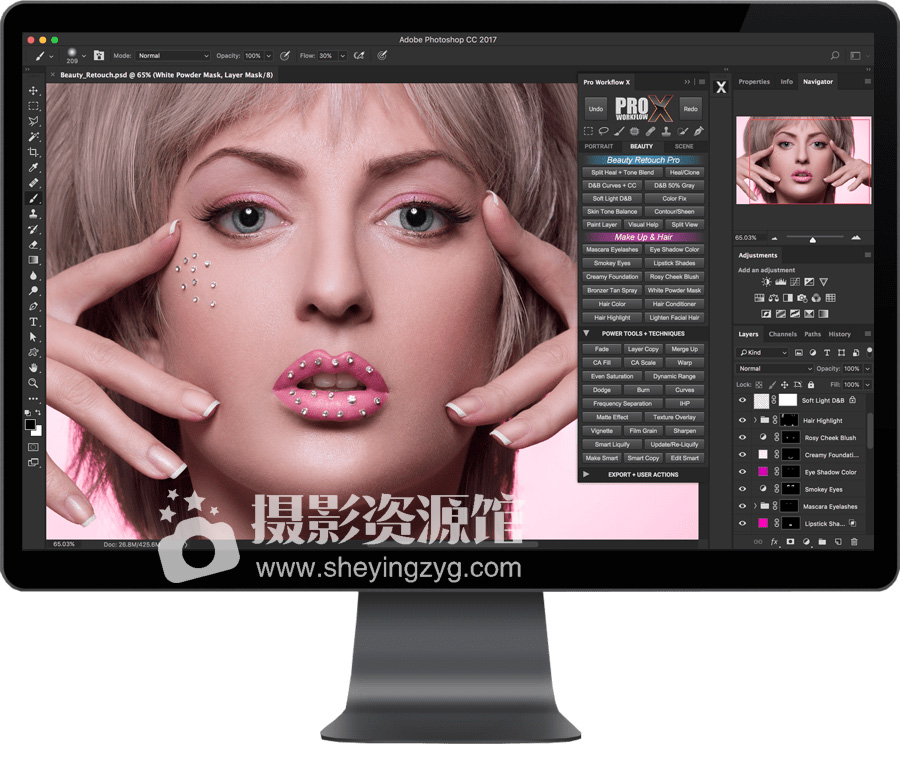Toggle visibility of Rosy Cheek Blush layer
This screenshot has width=900, height=758.
click(742, 437)
